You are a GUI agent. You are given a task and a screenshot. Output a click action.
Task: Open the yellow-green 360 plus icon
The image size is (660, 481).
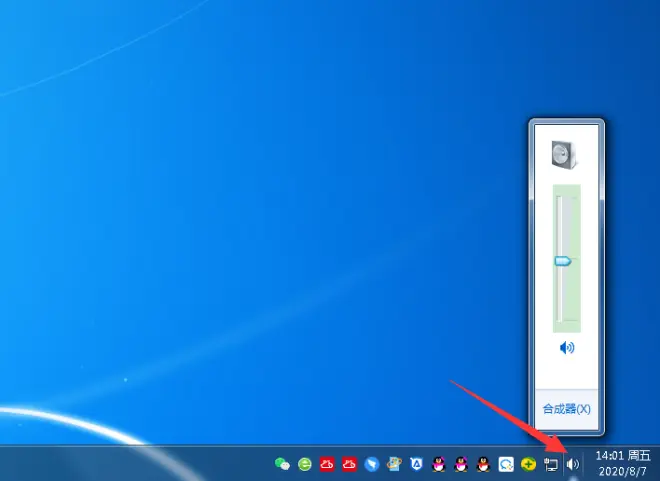pyautogui.click(x=528, y=464)
